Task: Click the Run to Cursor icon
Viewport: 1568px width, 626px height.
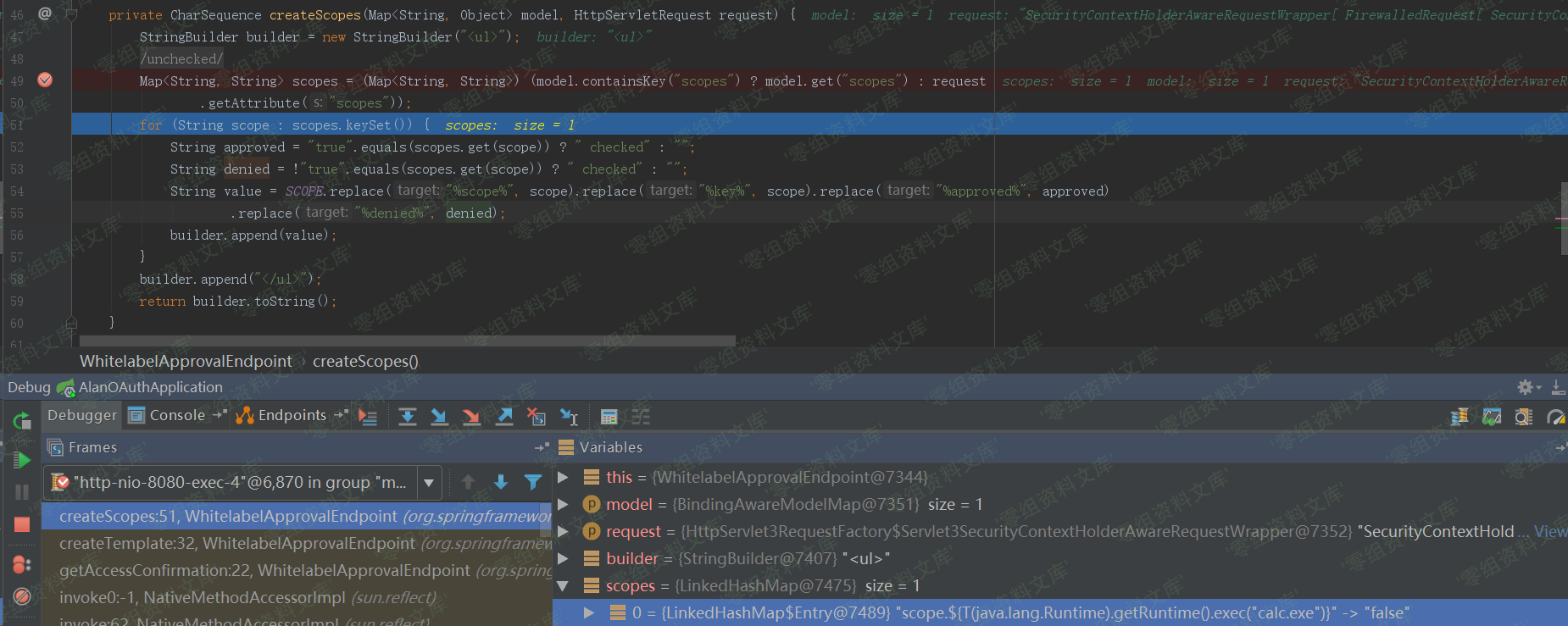Action: click(570, 416)
